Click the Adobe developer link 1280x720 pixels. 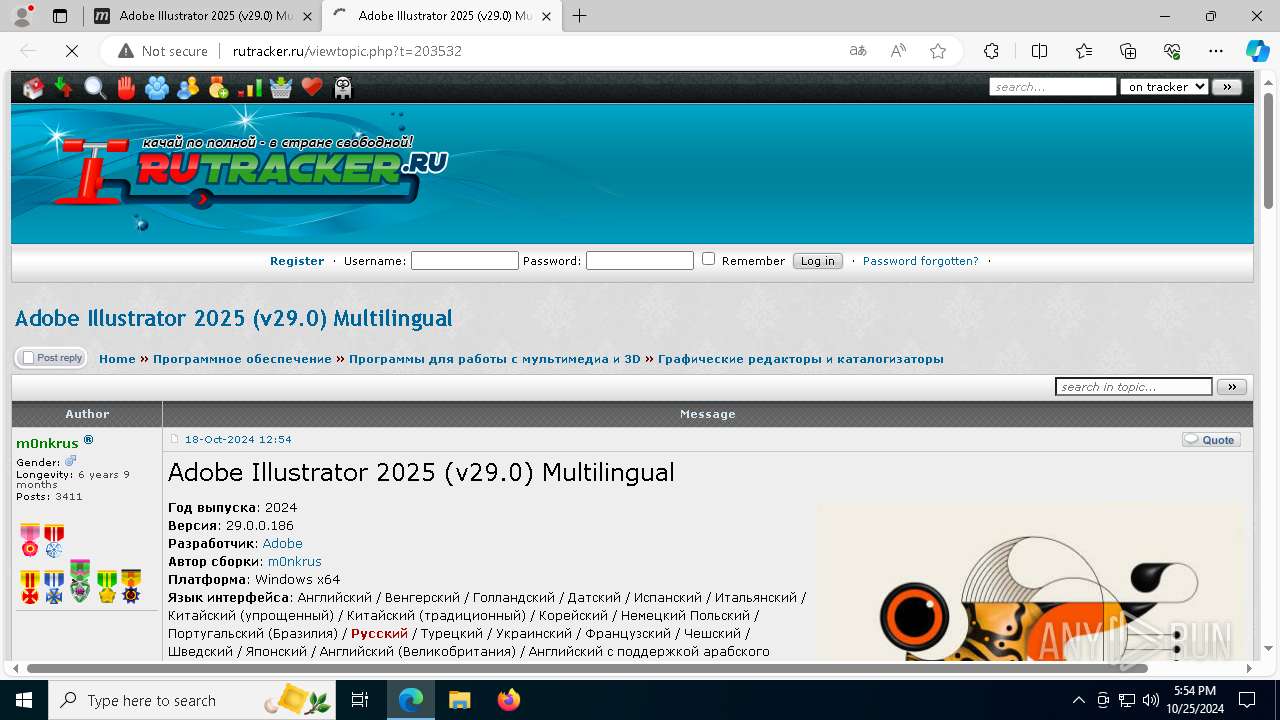(x=282, y=544)
